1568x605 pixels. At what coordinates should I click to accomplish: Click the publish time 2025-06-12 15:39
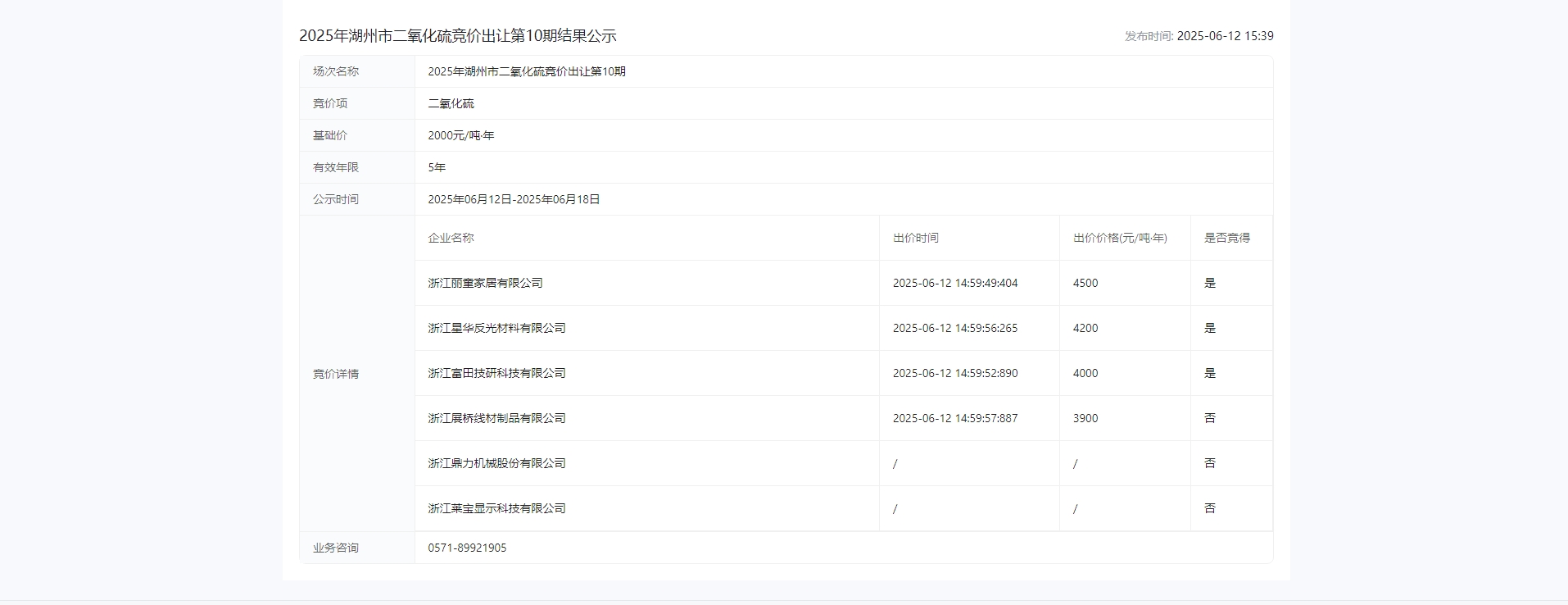click(x=1225, y=36)
